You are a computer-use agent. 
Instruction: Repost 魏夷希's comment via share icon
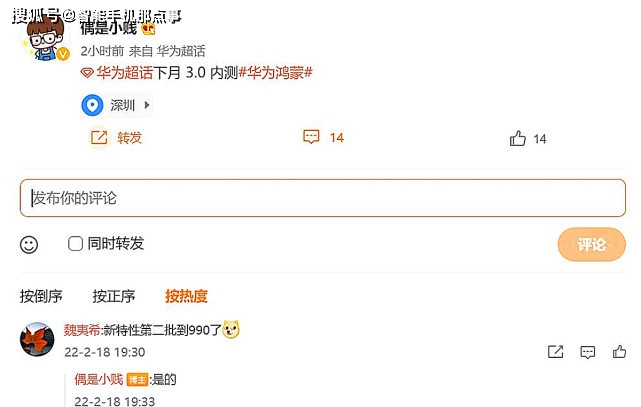point(556,351)
